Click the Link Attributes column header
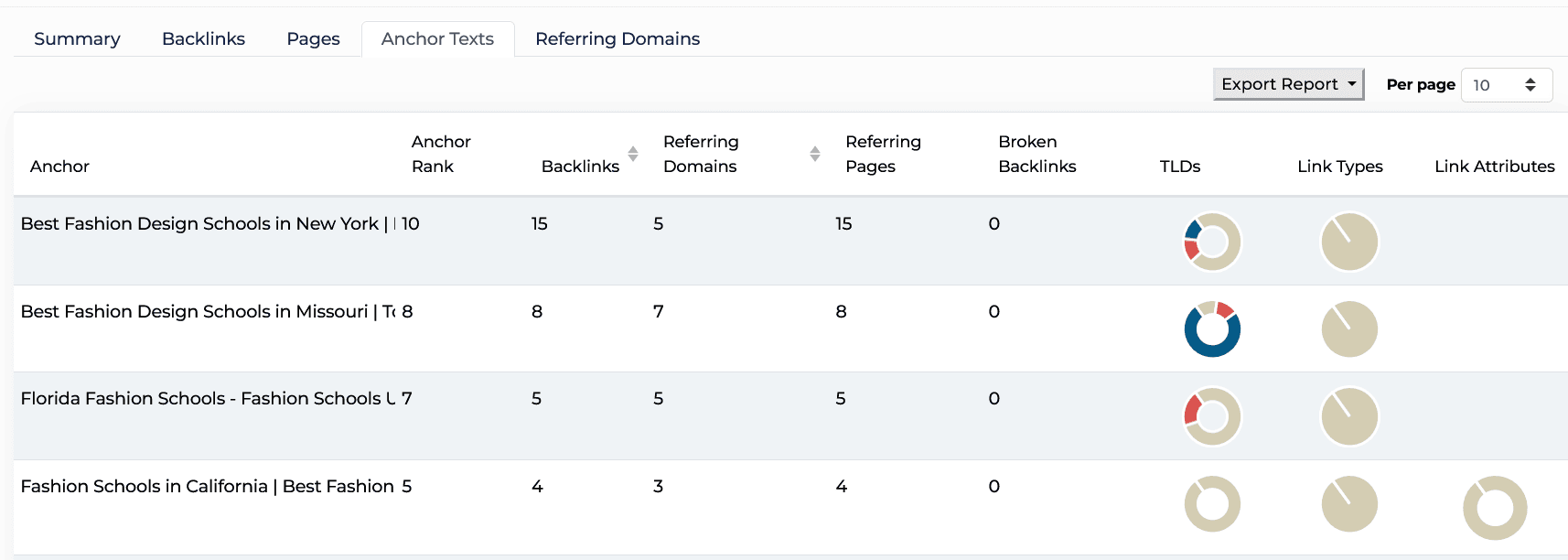Viewport: 1568px width, 560px height. pyautogui.click(x=1495, y=167)
